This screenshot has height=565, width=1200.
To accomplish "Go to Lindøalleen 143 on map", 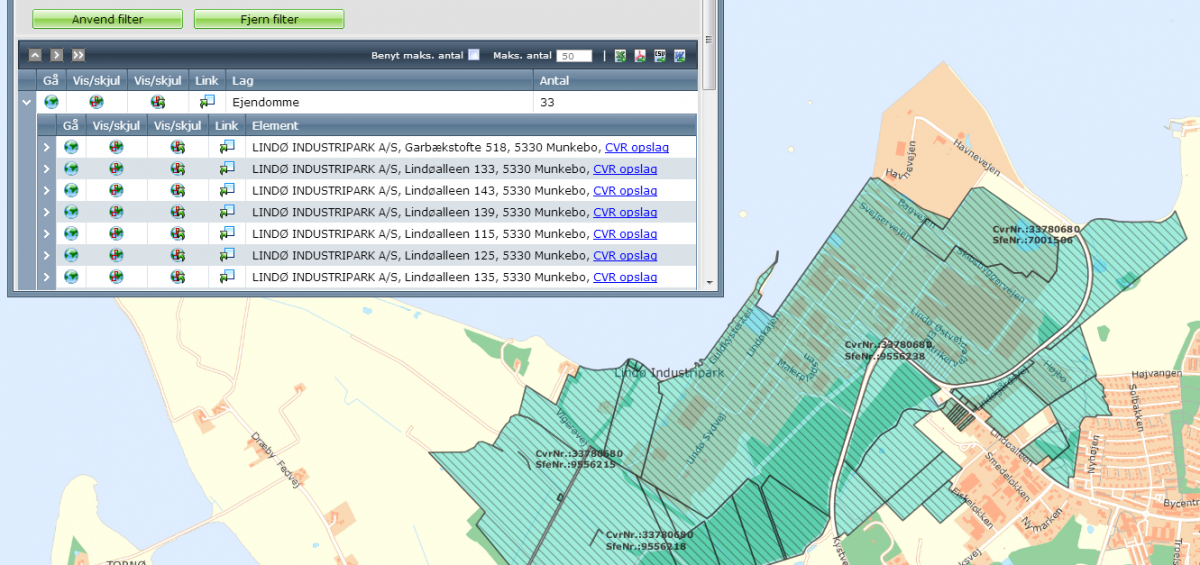I will coord(71,190).
